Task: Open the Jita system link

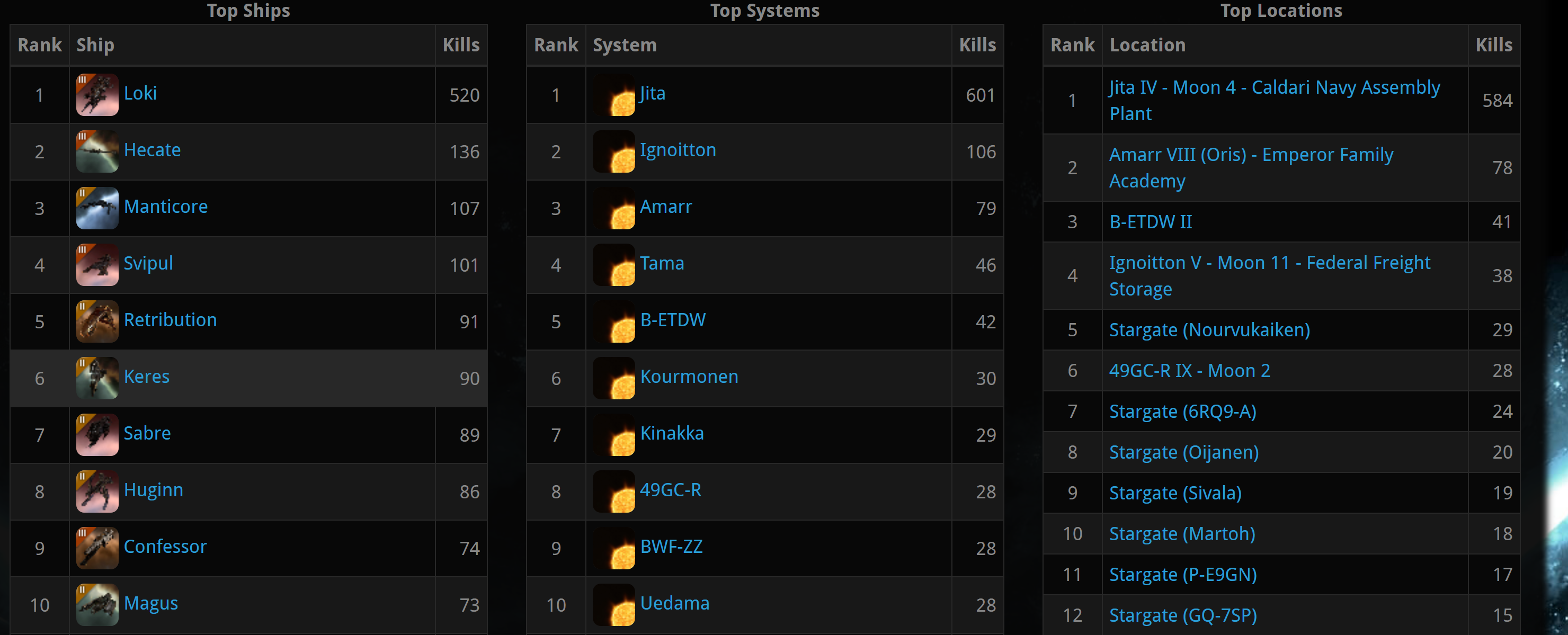Action: [653, 93]
